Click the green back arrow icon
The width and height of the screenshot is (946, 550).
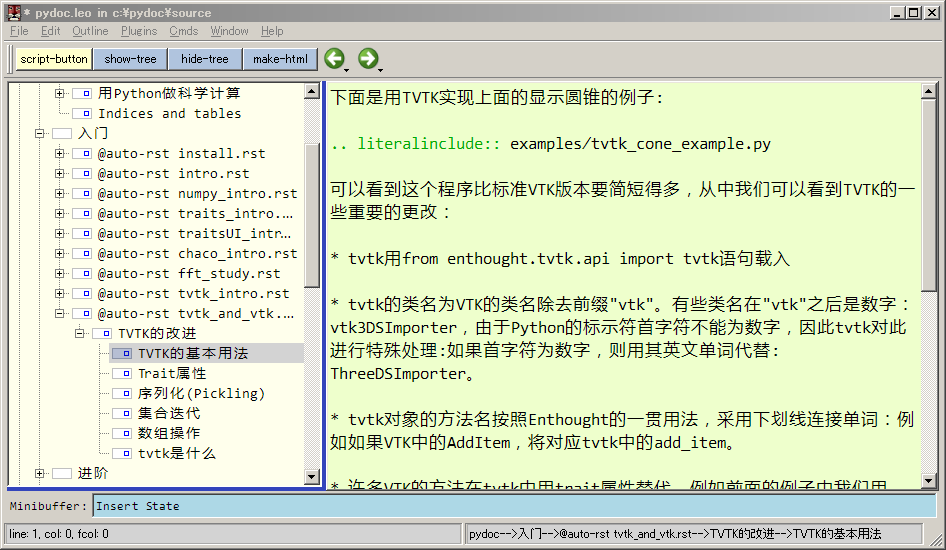[334, 58]
